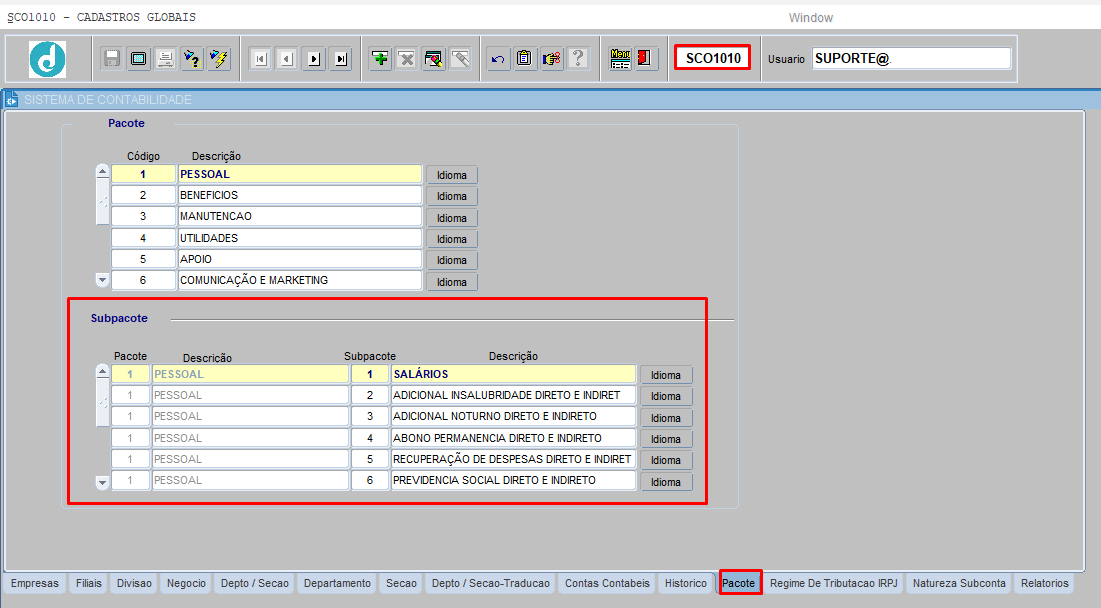
Task: Open the Divisao tab
Action: (134, 583)
